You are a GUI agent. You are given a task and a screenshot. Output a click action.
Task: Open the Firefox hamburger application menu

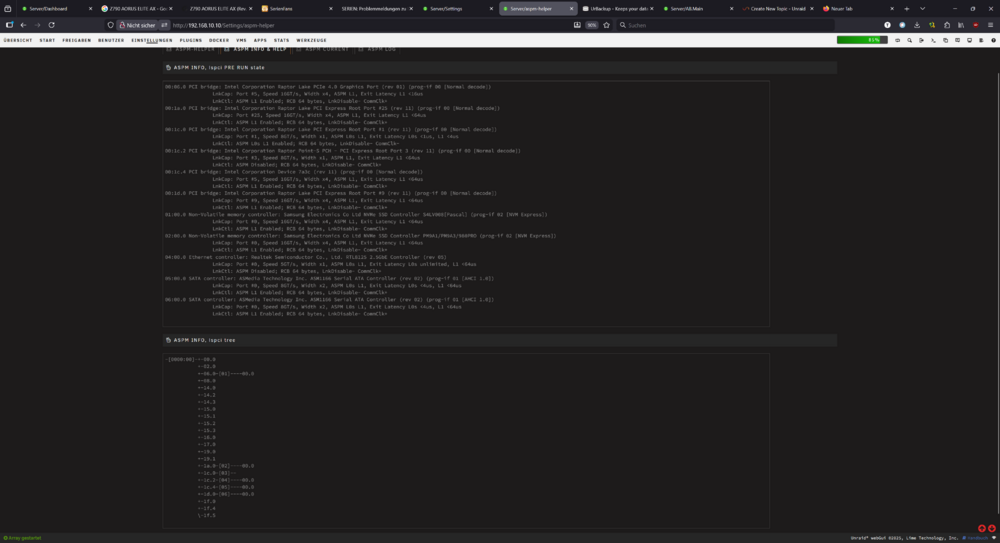(990, 26)
